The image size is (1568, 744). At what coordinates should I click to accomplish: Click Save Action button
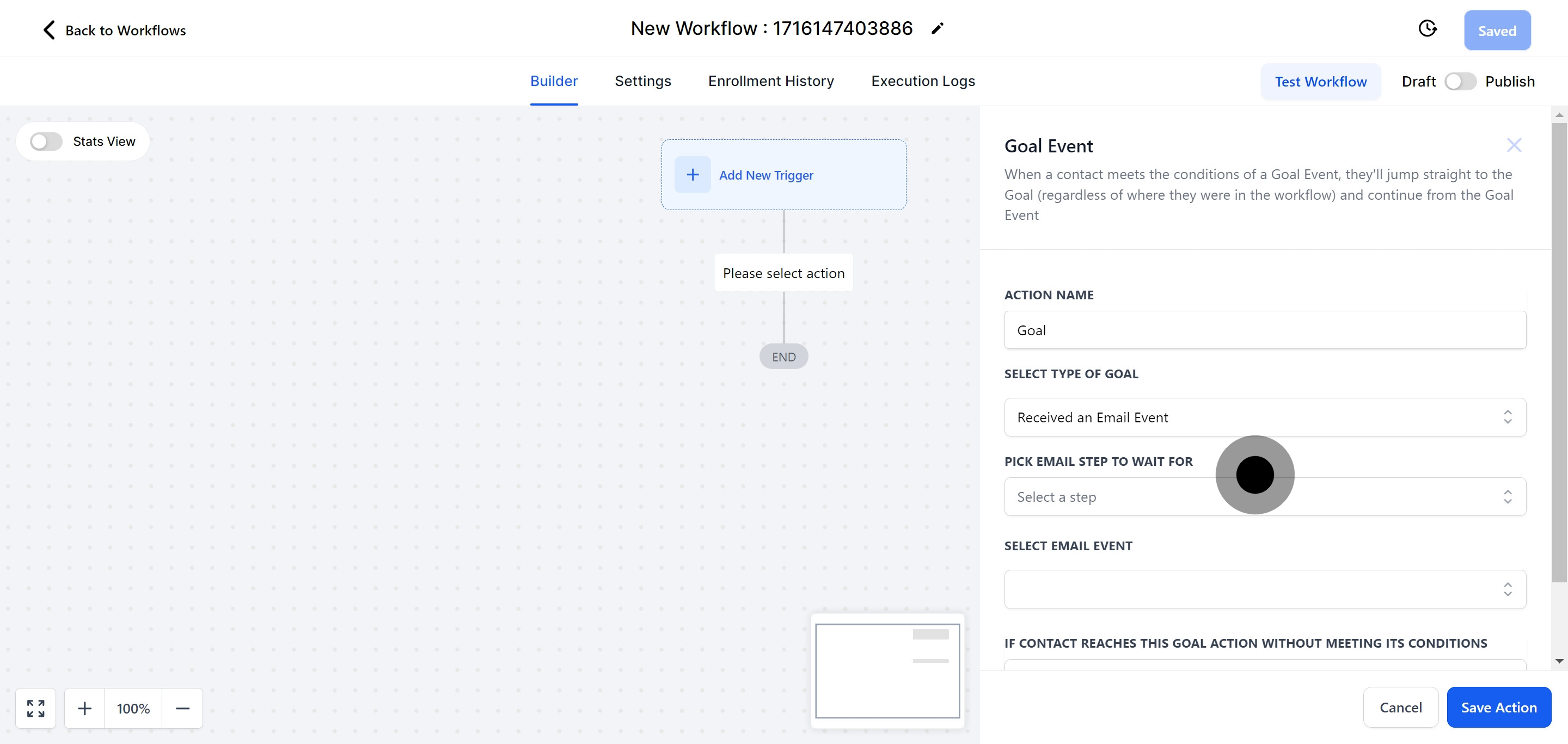tap(1498, 707)
